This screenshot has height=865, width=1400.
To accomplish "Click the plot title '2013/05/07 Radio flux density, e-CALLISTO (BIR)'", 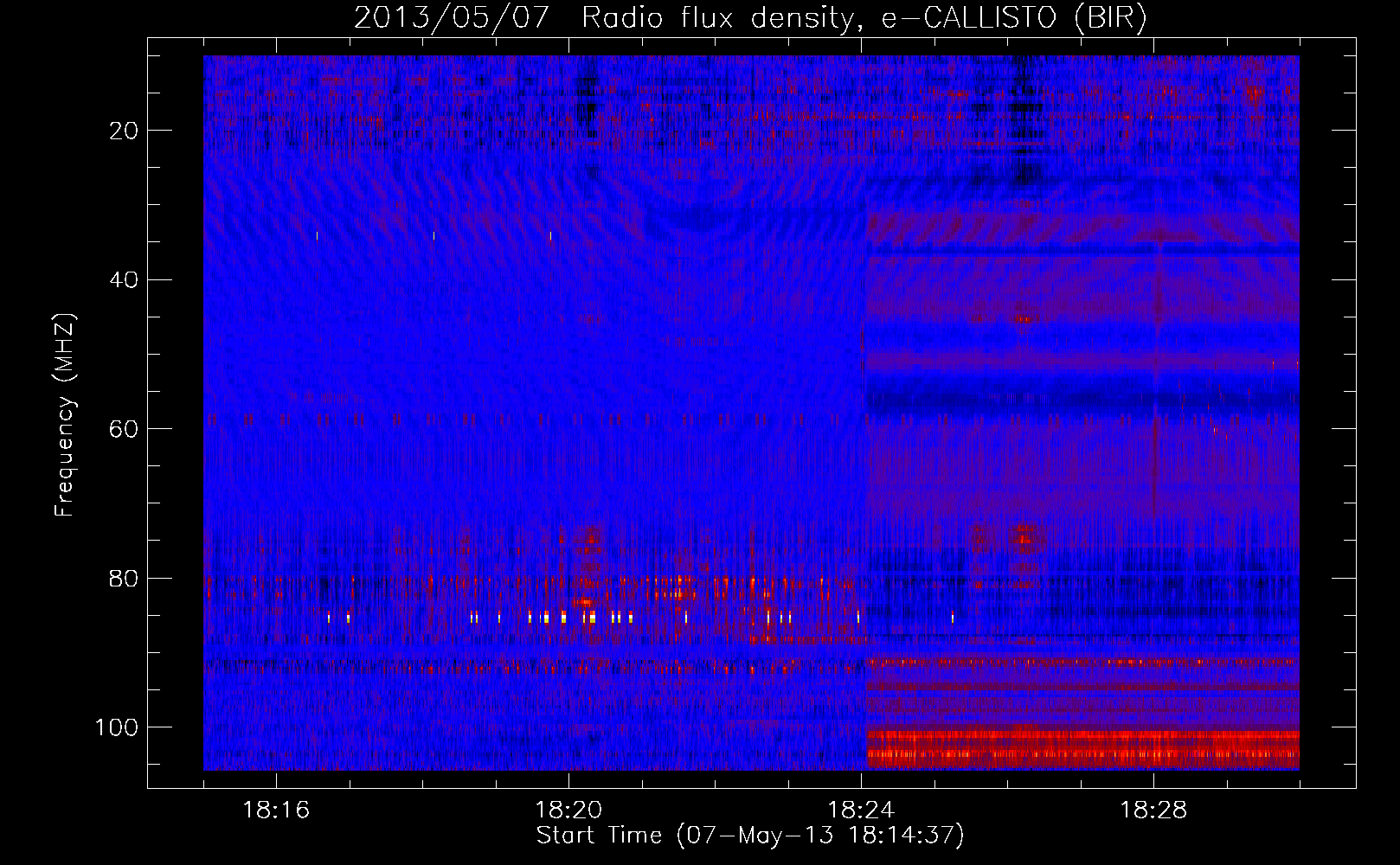I will 750,17.
